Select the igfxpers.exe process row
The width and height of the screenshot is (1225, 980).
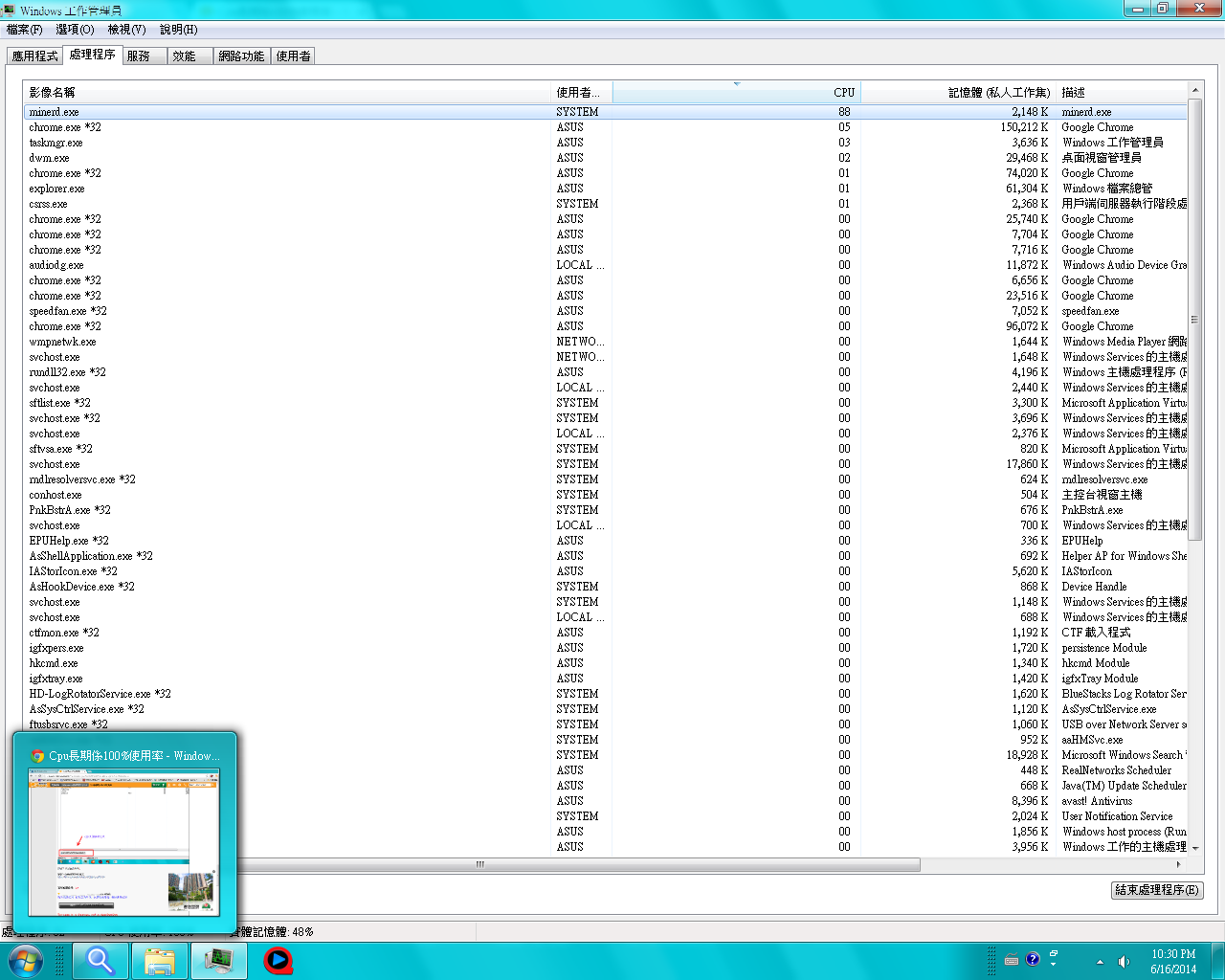(605, 648)
